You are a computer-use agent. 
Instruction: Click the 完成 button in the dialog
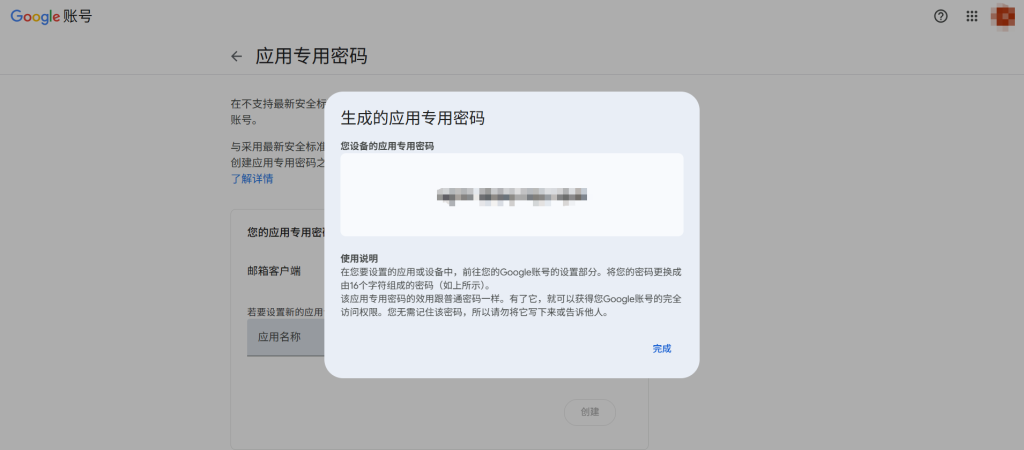(662, 349)
